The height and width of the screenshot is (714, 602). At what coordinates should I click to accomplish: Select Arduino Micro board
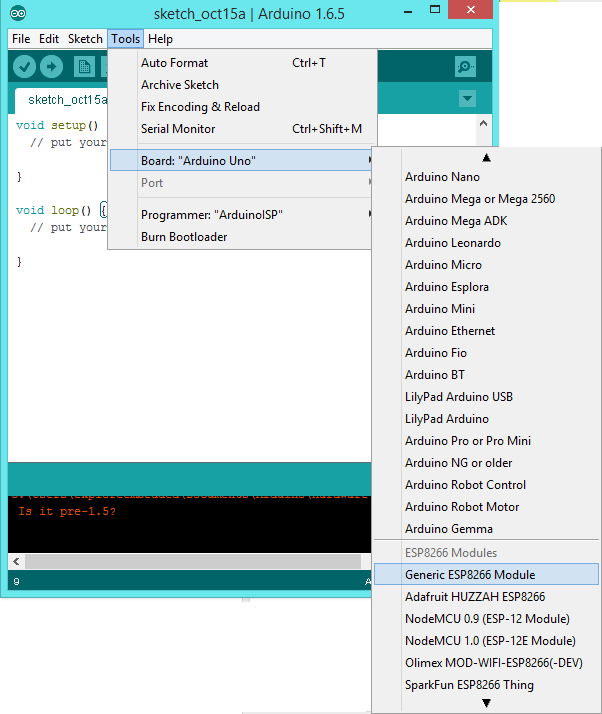point(486,265)
